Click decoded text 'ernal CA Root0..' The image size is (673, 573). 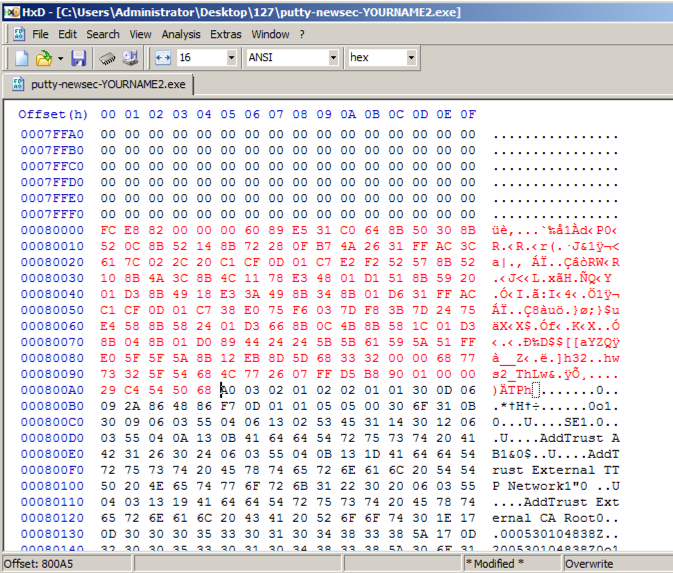pos(556,518)
